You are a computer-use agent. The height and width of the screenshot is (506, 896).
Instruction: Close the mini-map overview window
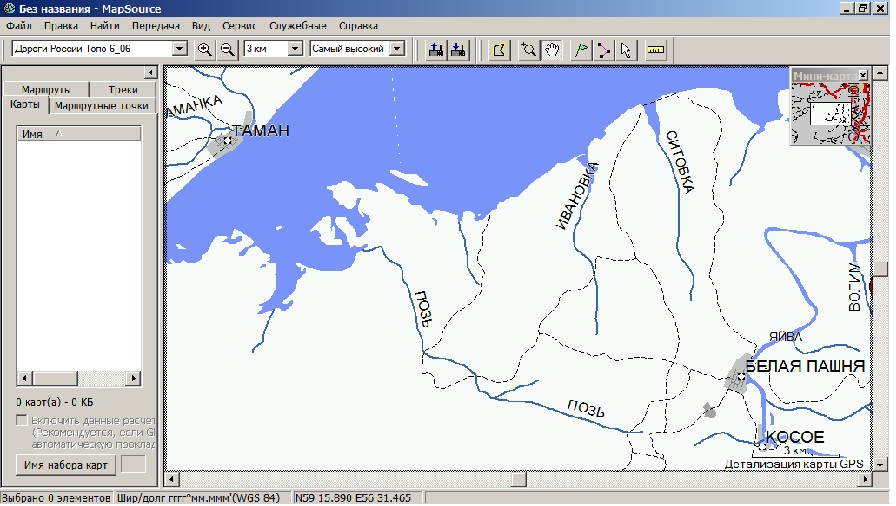tap(864, 75)
